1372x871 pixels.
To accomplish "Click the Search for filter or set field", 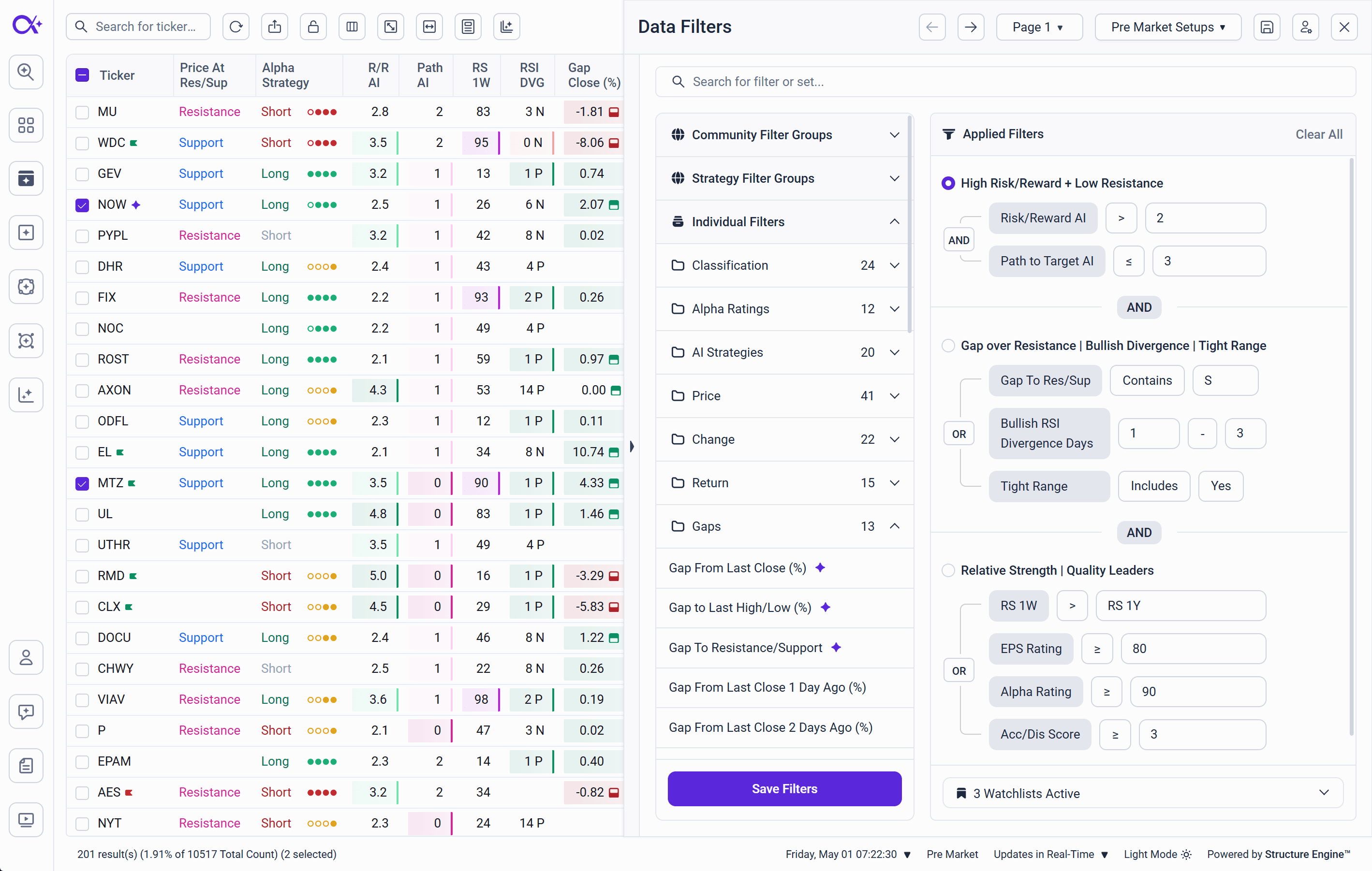I will [x=1005, y=81].
